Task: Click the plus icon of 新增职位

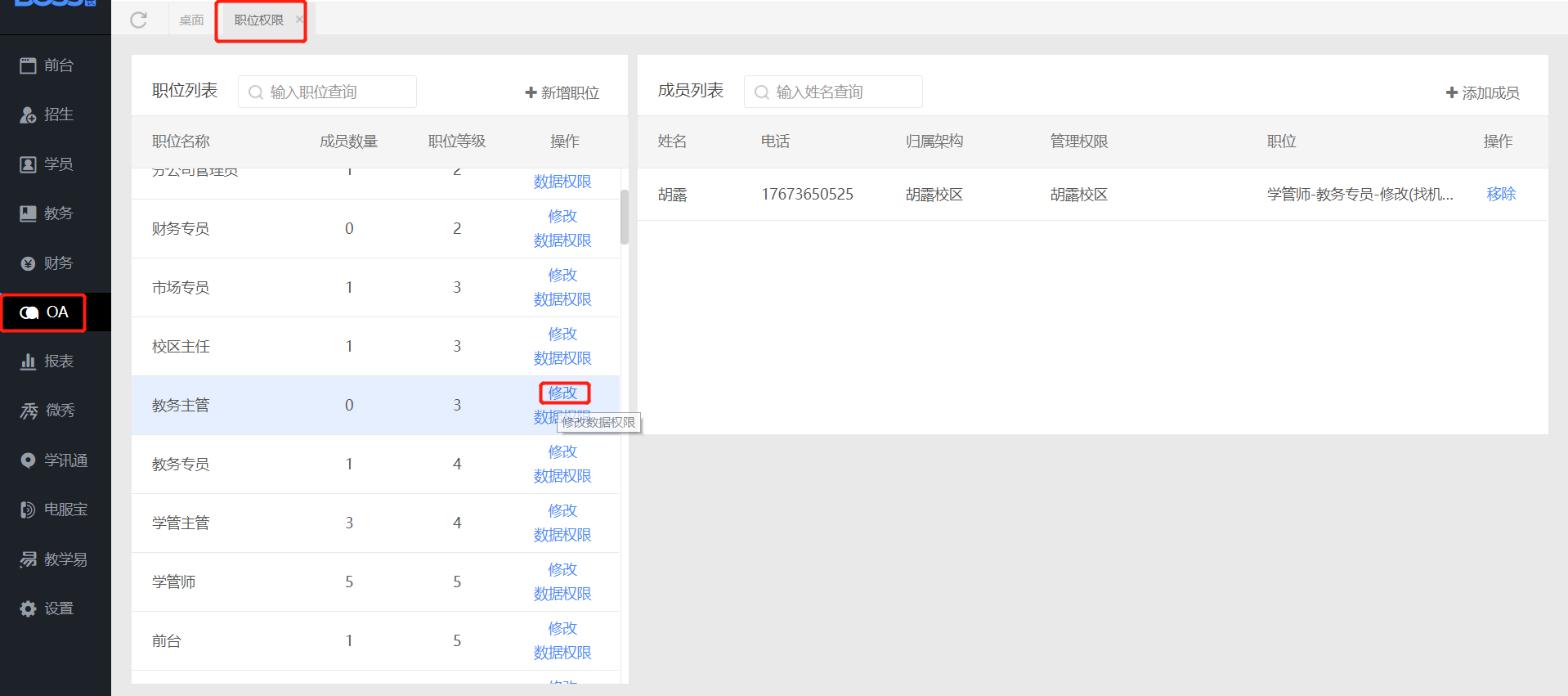Action: coord(531,92)
